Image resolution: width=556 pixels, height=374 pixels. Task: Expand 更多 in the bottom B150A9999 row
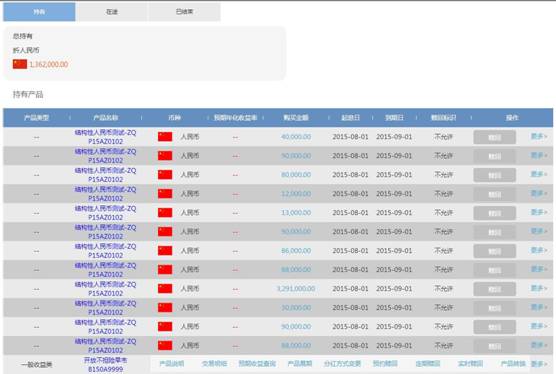point(539,364)
